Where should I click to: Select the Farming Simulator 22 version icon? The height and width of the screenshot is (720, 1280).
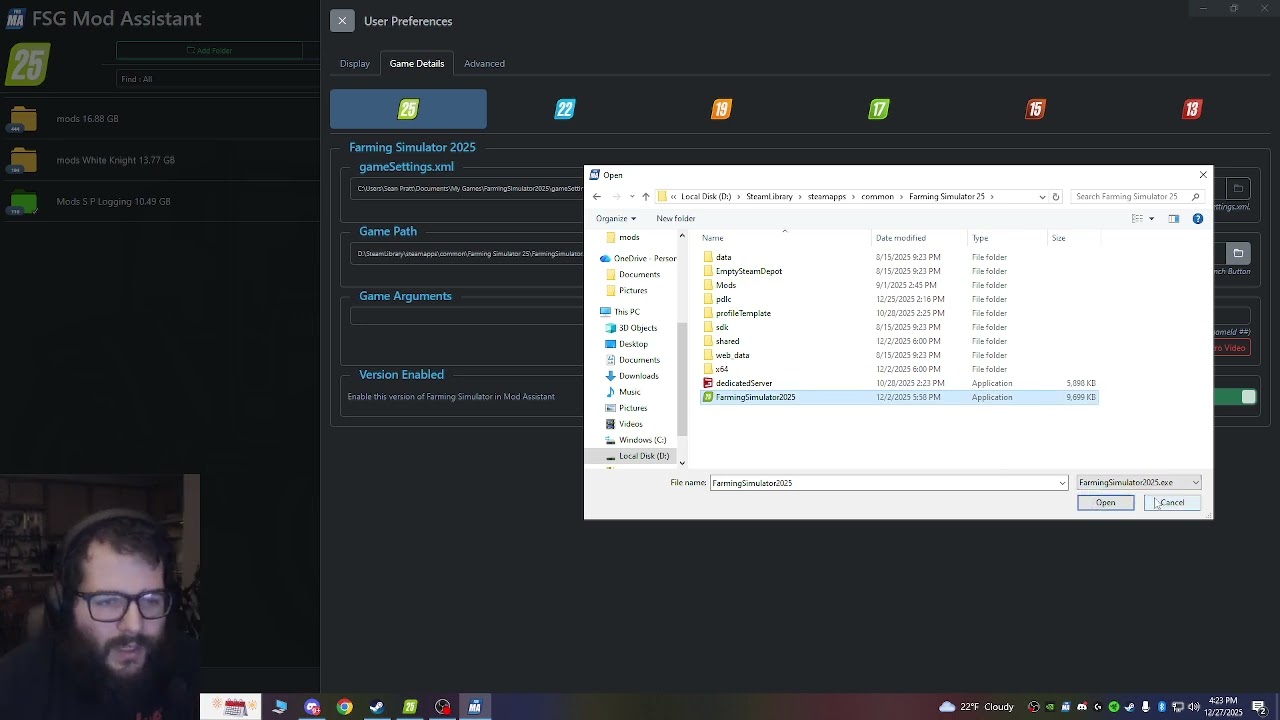[x=565, y=109]
